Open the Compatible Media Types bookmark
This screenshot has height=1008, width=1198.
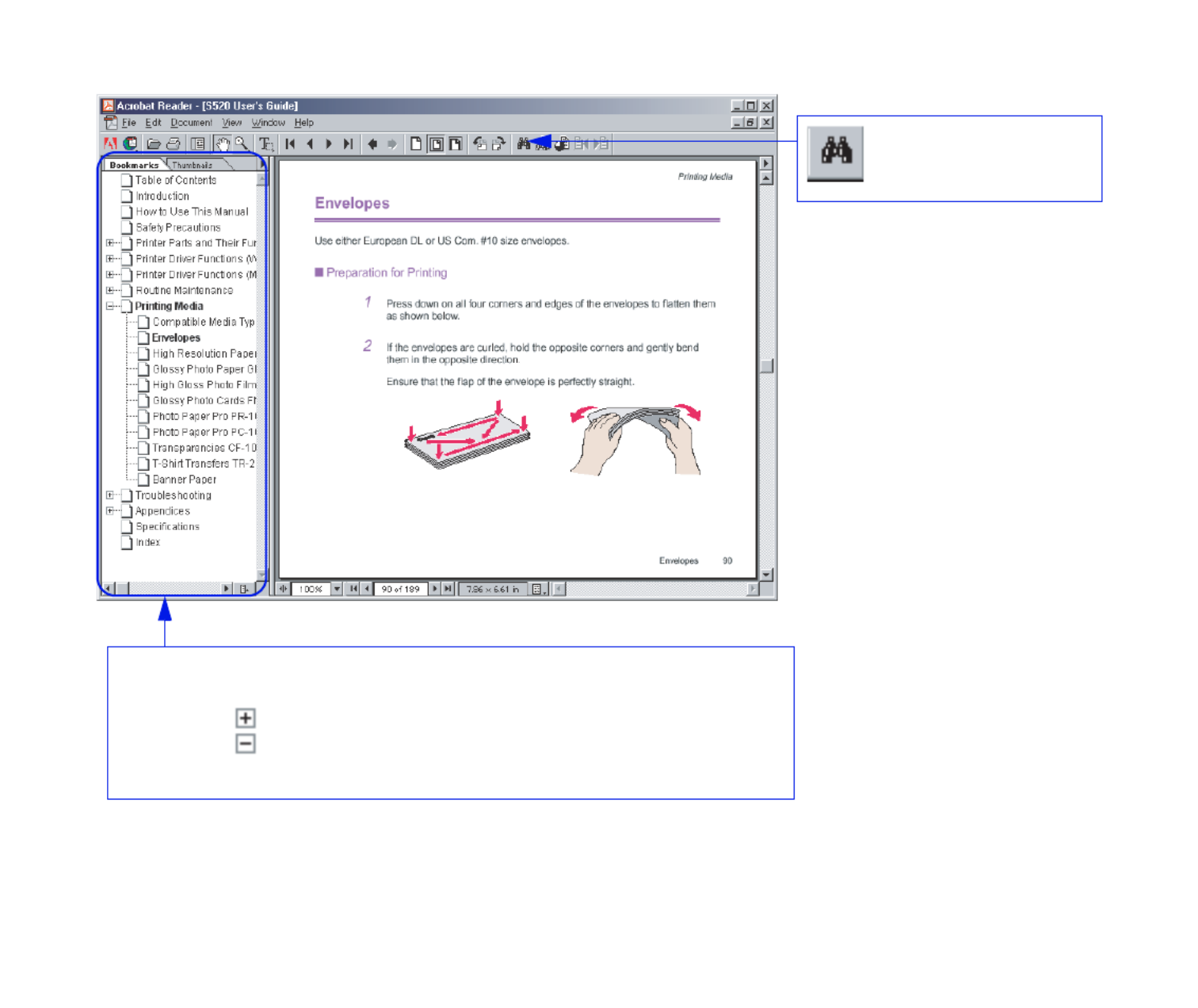click(204, 322)
